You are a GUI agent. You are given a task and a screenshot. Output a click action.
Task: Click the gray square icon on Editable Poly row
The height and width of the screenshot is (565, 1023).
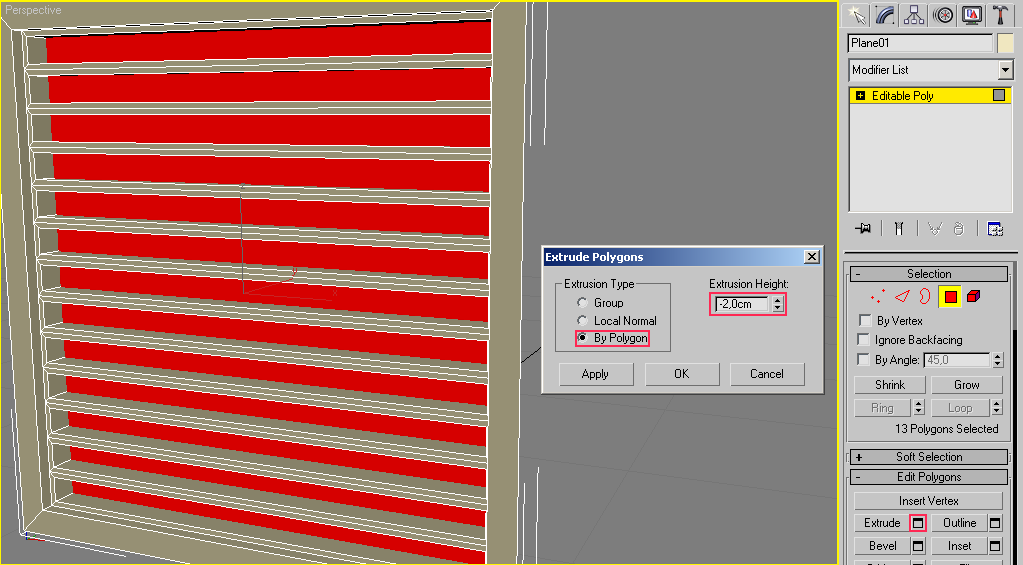coord(999,95)
